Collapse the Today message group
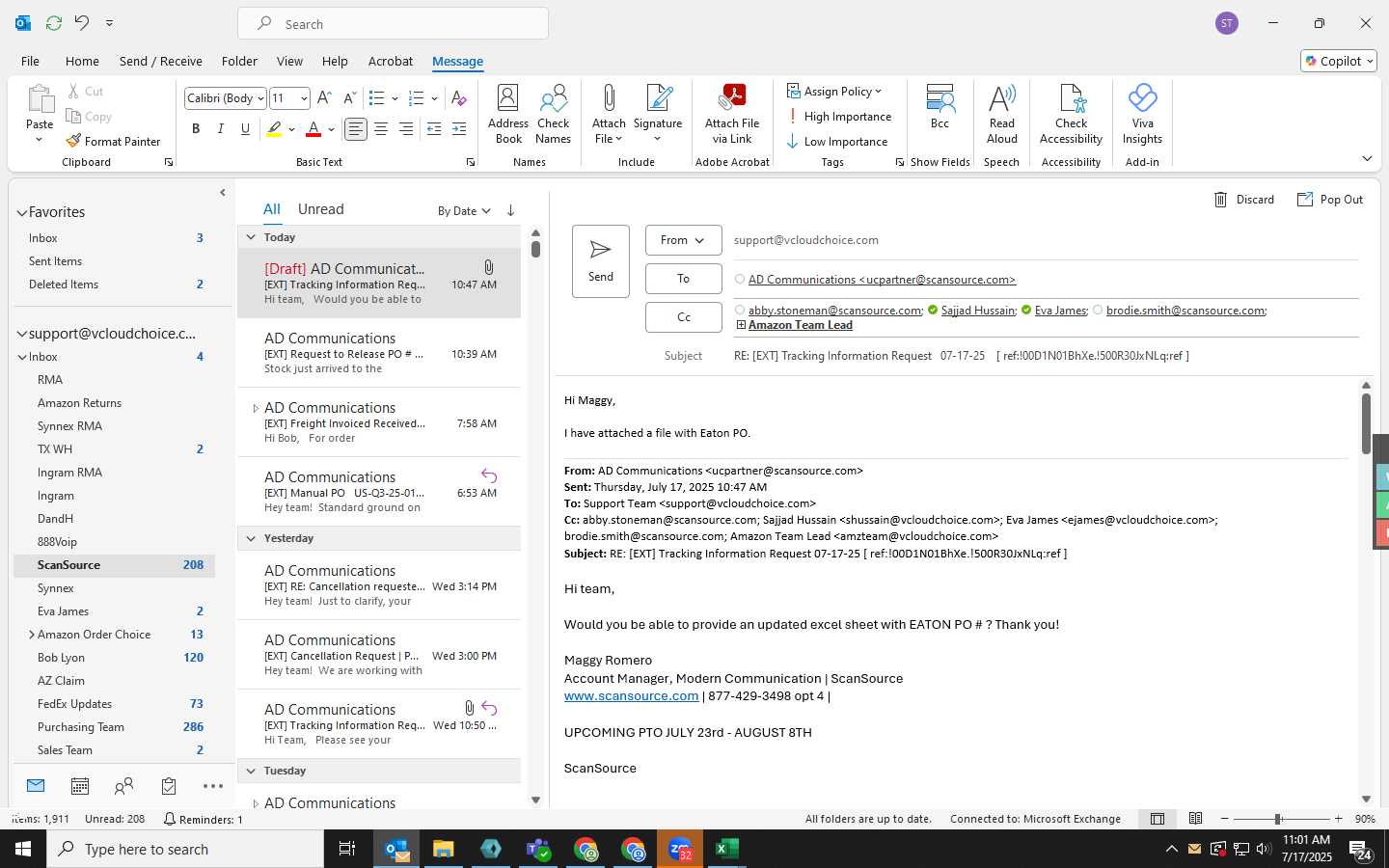 251,237
